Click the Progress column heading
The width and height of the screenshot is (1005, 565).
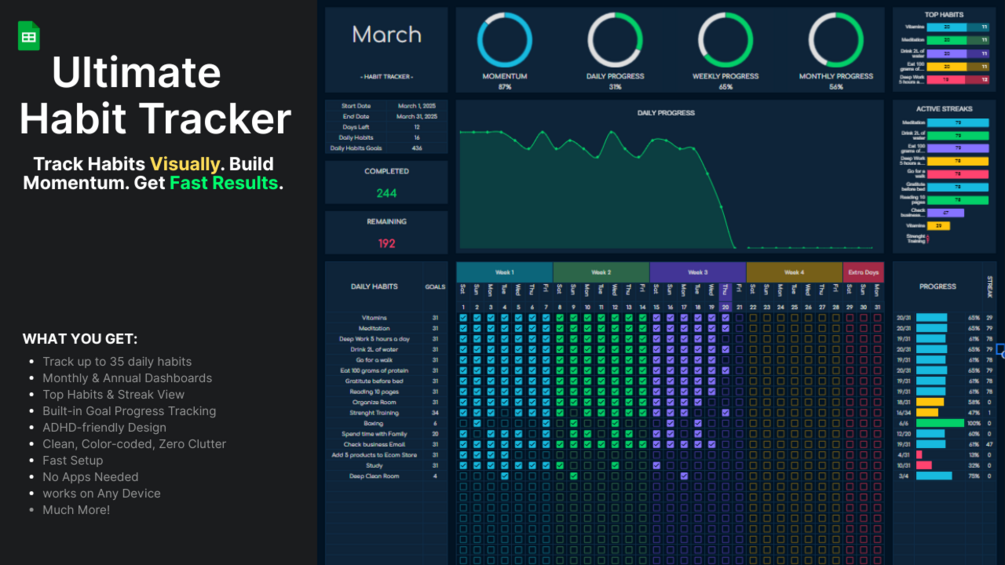point(938,286)
